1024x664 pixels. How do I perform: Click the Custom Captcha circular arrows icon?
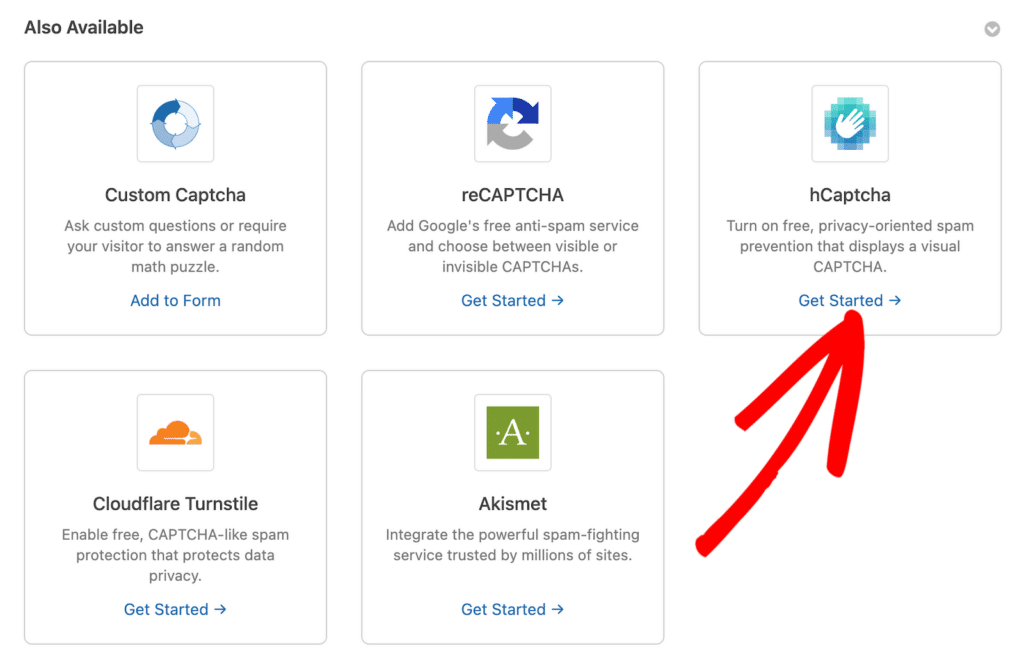[175, 123]
